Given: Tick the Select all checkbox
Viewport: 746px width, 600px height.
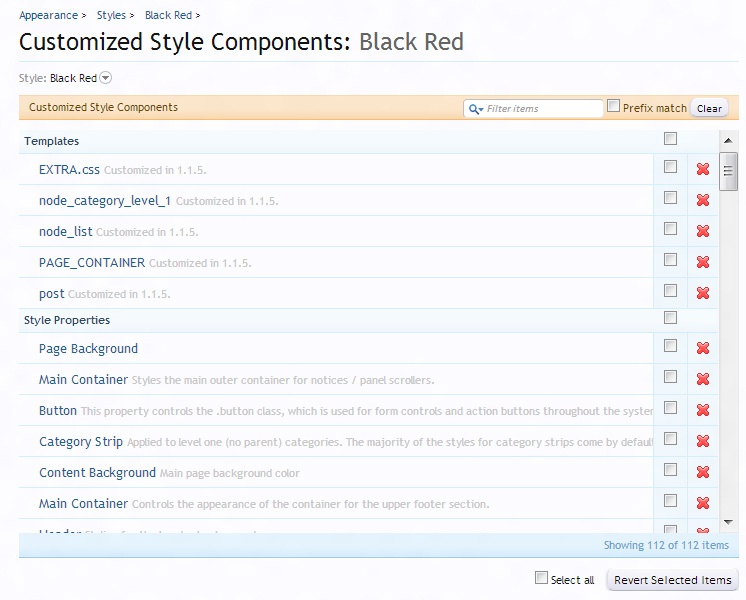Looking at the screenshot, I should 541,578.
